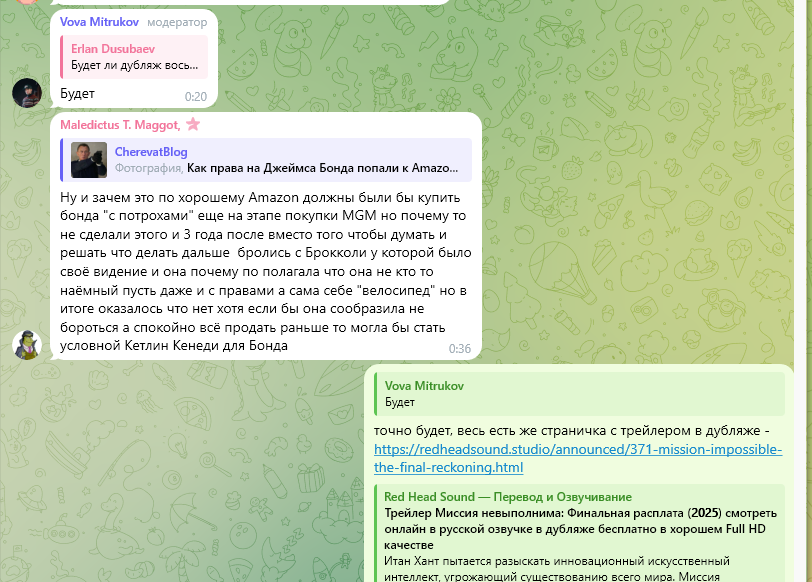Open Vova Mitrukov's dark round avatar
The height and width of the screenshot is (582, 812).
[x=27, y=93]
